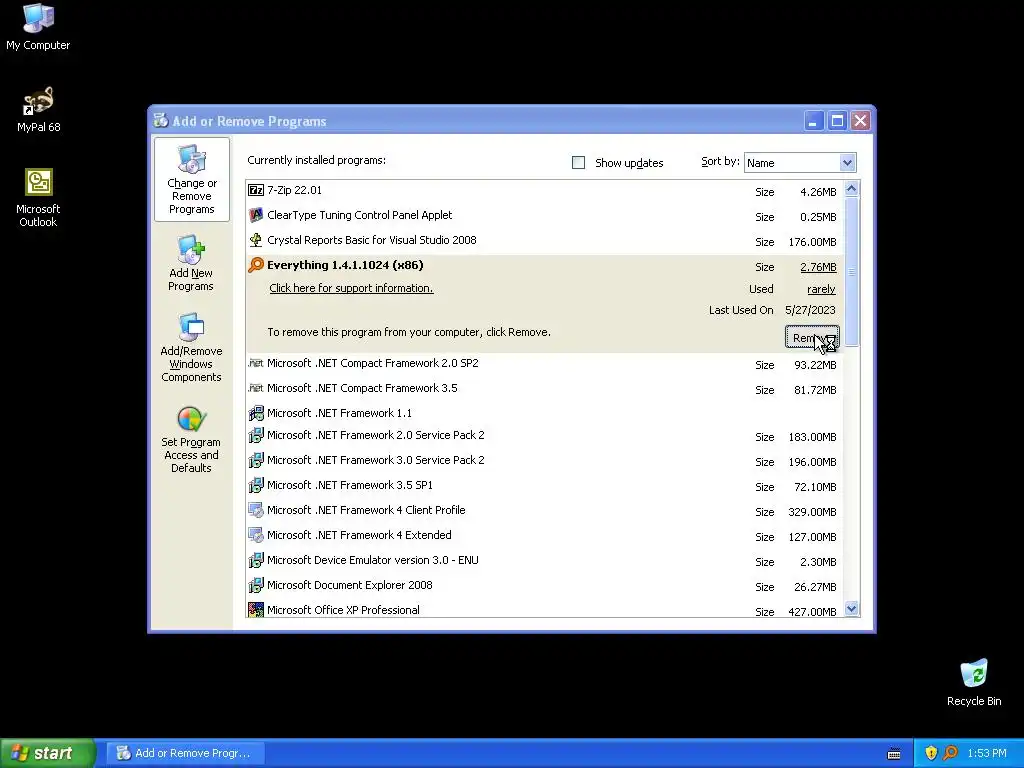Image resolution: width=1024 pixels, height=768 pixels.
Task: Click the security shield tray icon
Action: [x=931, y=753]
